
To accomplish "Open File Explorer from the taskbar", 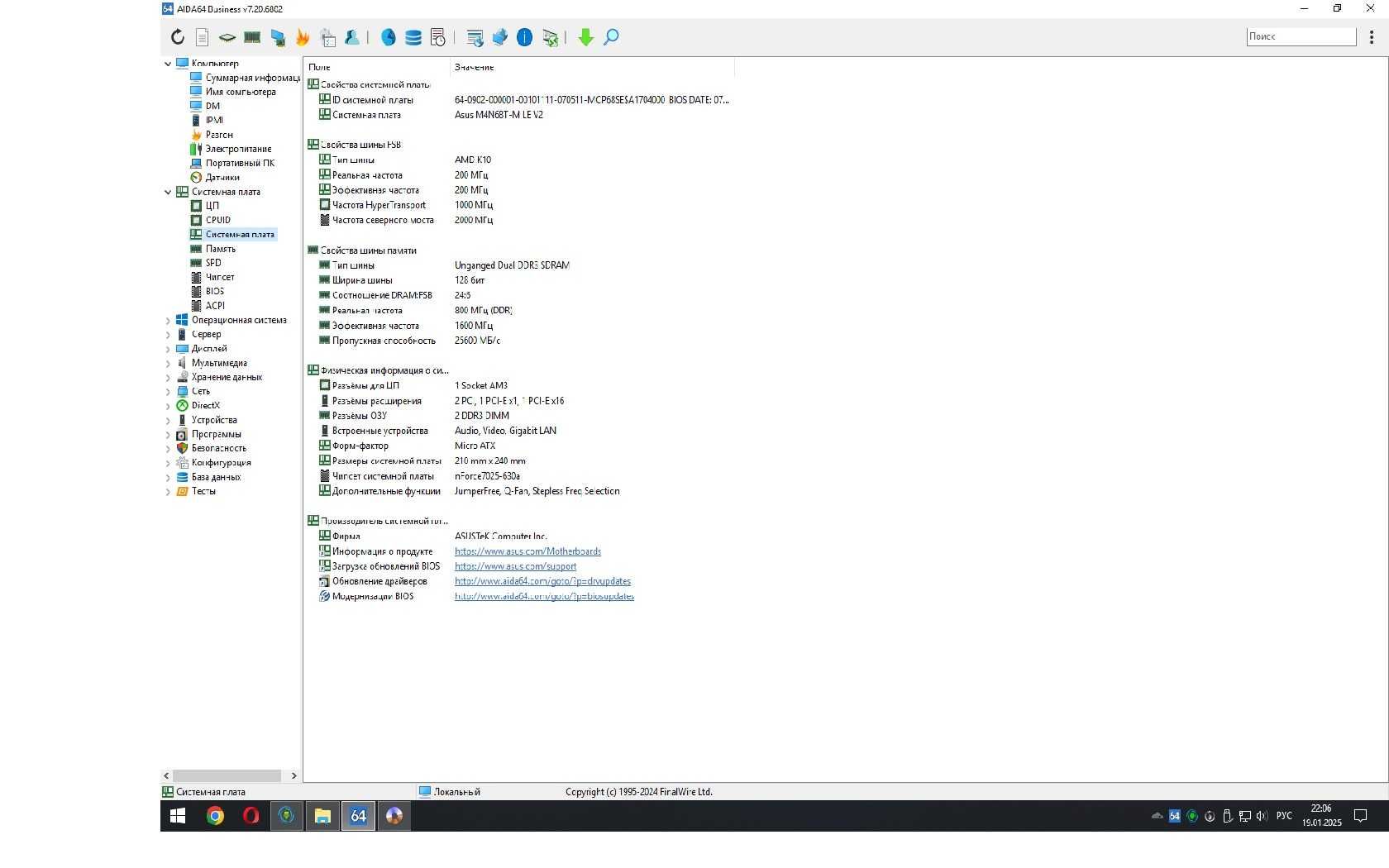I will (322, 816).
